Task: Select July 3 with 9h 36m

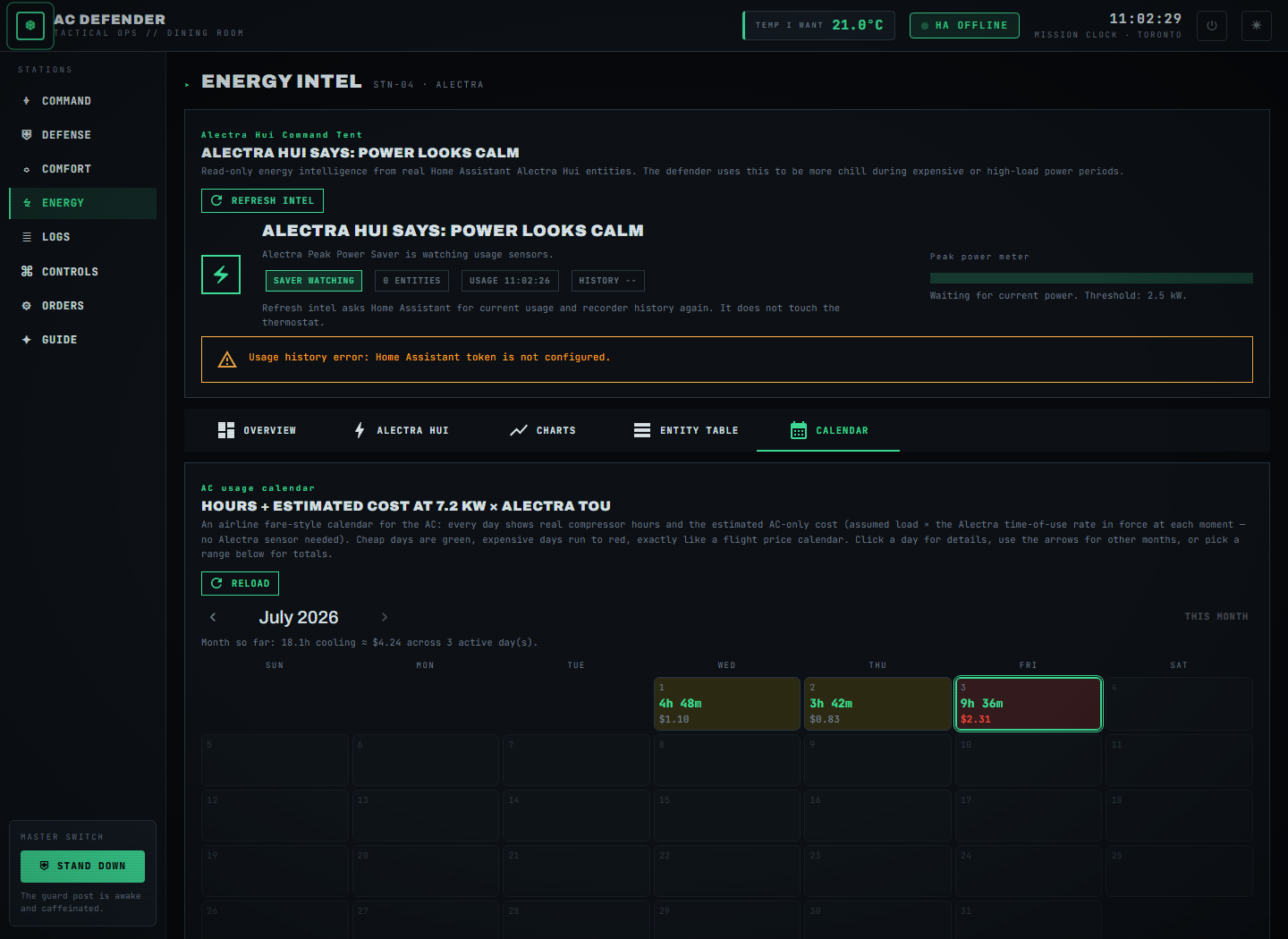Action: pos(1029,704)
